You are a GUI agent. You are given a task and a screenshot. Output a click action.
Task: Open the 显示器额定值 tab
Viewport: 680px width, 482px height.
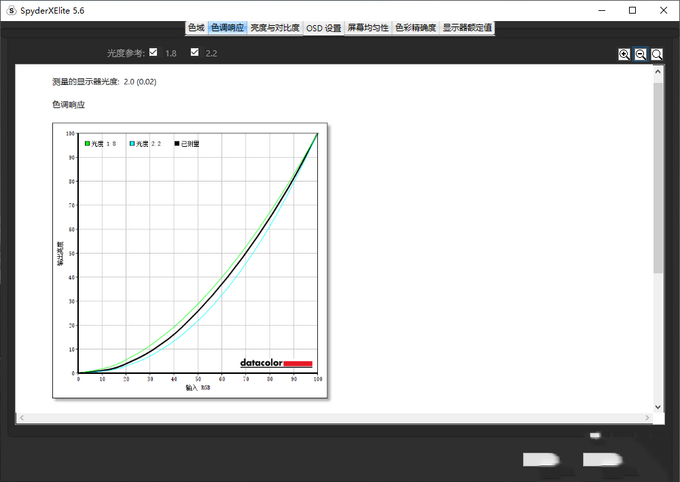pos(467,28)
